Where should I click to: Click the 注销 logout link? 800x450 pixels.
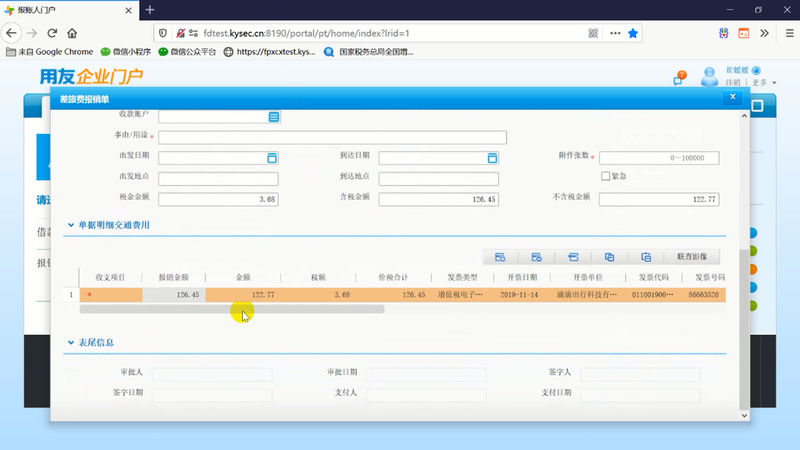click(733, 82)
